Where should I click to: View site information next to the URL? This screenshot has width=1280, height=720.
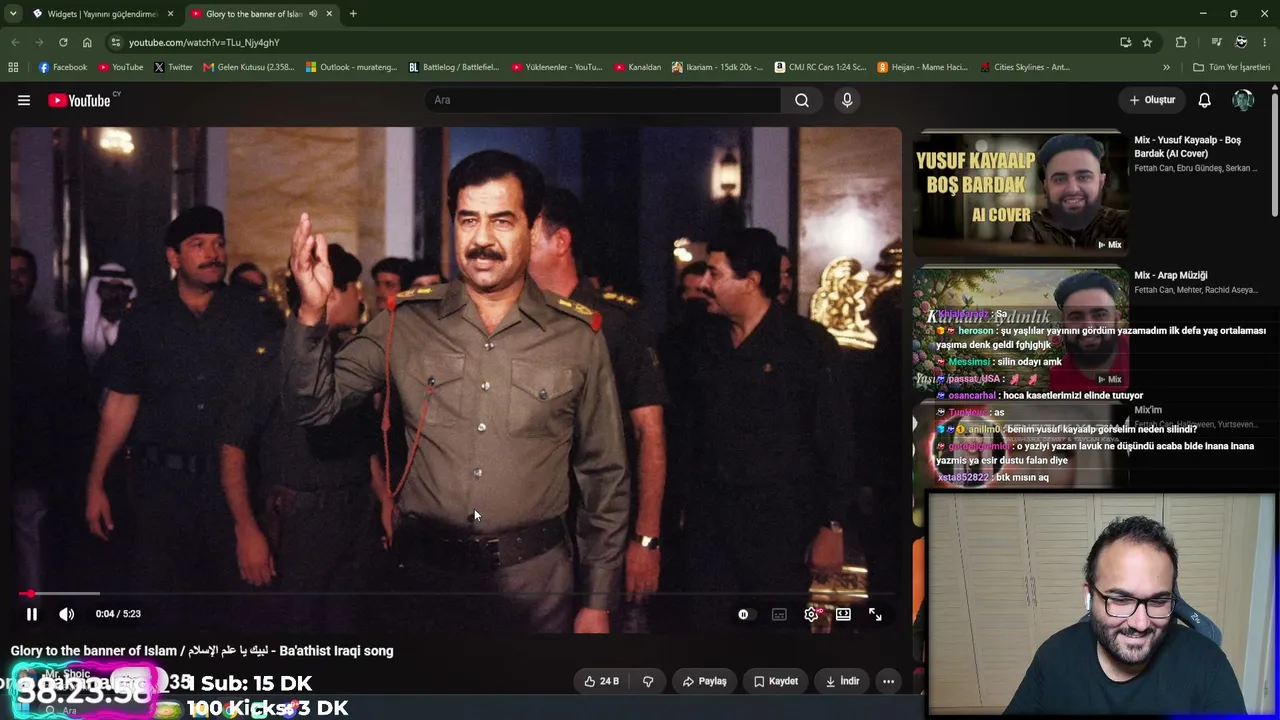(115, 42)
